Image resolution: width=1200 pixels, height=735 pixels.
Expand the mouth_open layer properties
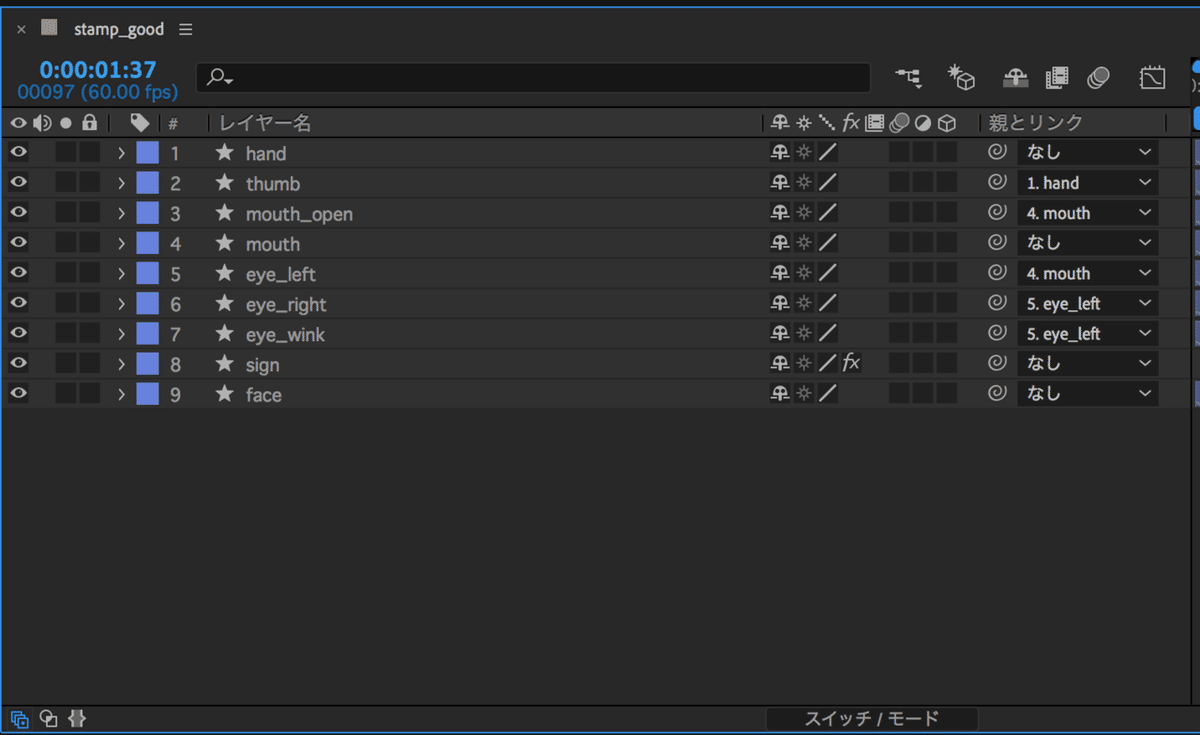click(x=121, y=213)
